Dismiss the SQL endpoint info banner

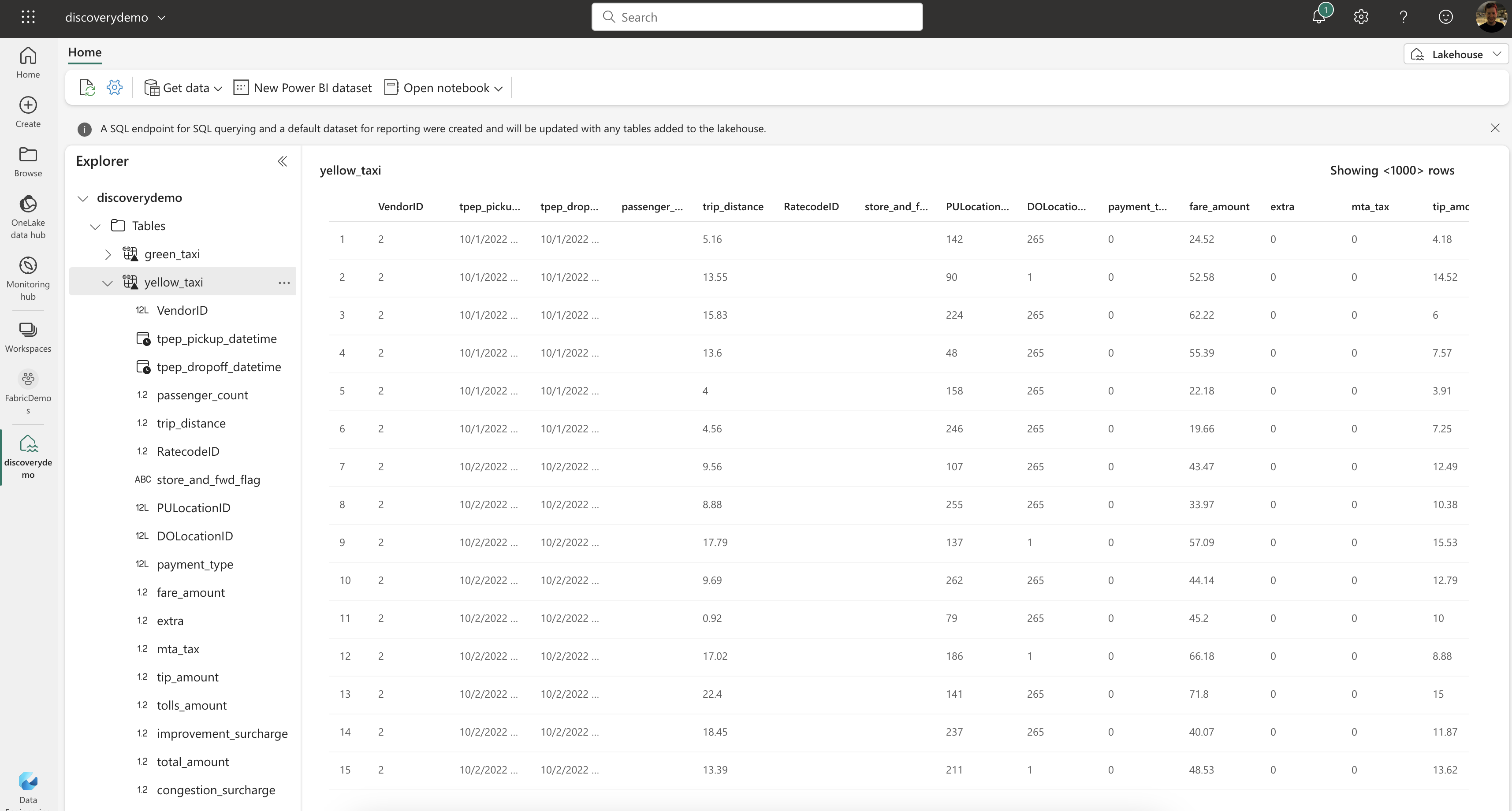click(x=1495, y=128)
